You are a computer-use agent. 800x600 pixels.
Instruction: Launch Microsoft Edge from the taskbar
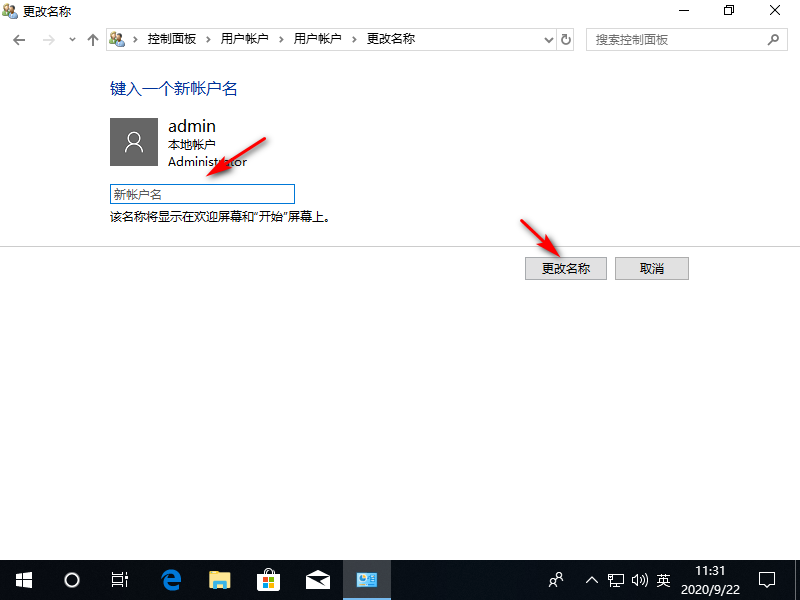(170, 580)
